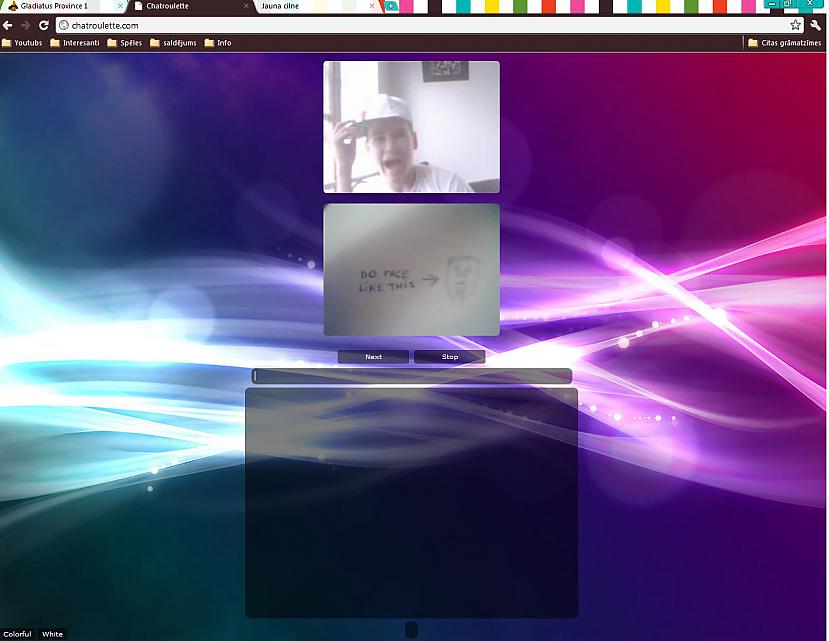This screenshot has width=829, height=641.
Task: Switch to the Colorful theme
Action: (x=17, y=634)
